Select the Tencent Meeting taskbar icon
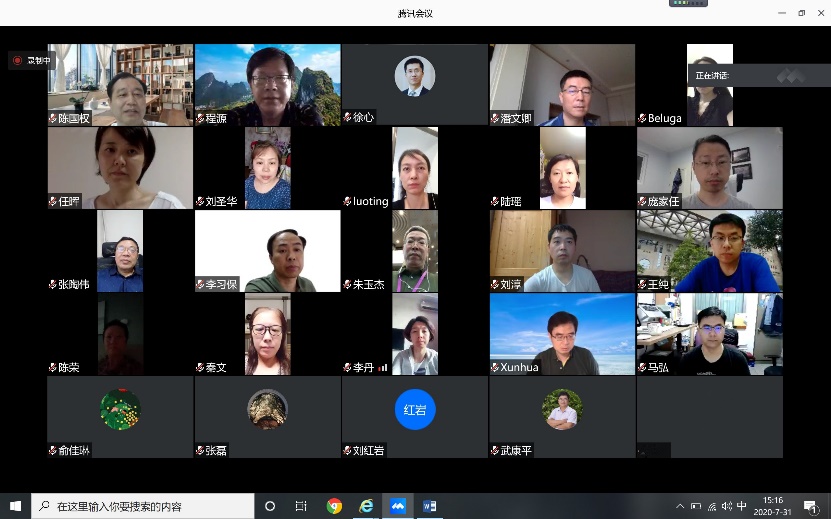The image size is (831, 519). (x=397, y=506)
